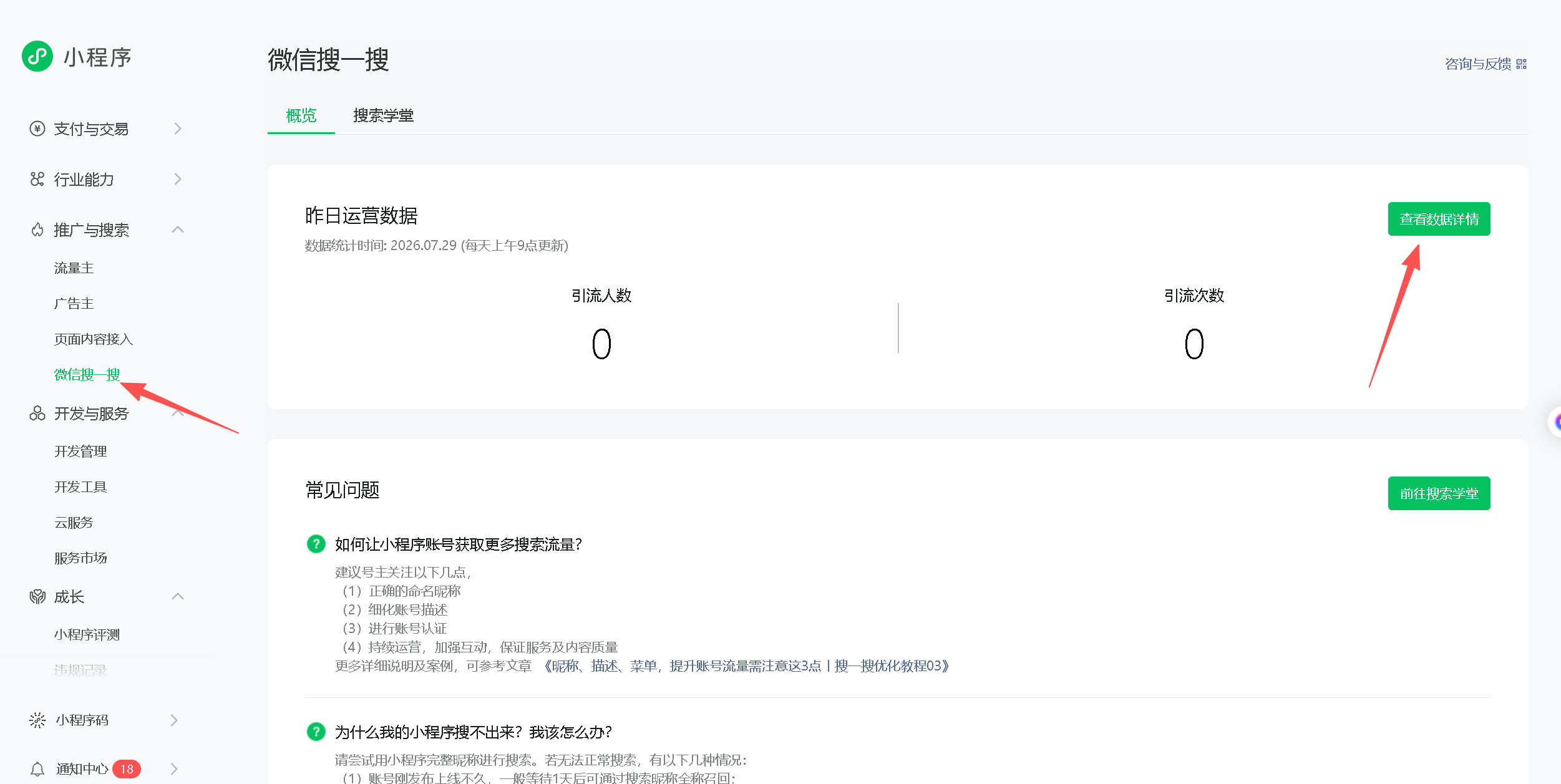Open 开发工具 in the sidebar
The image size is (1561, 784).
80,486
